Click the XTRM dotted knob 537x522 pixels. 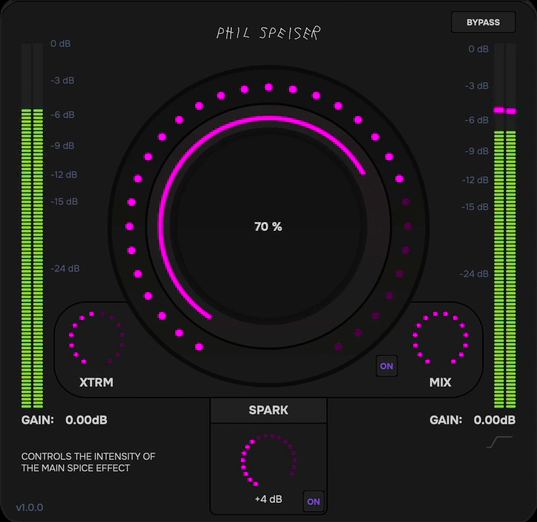[97, 338]
